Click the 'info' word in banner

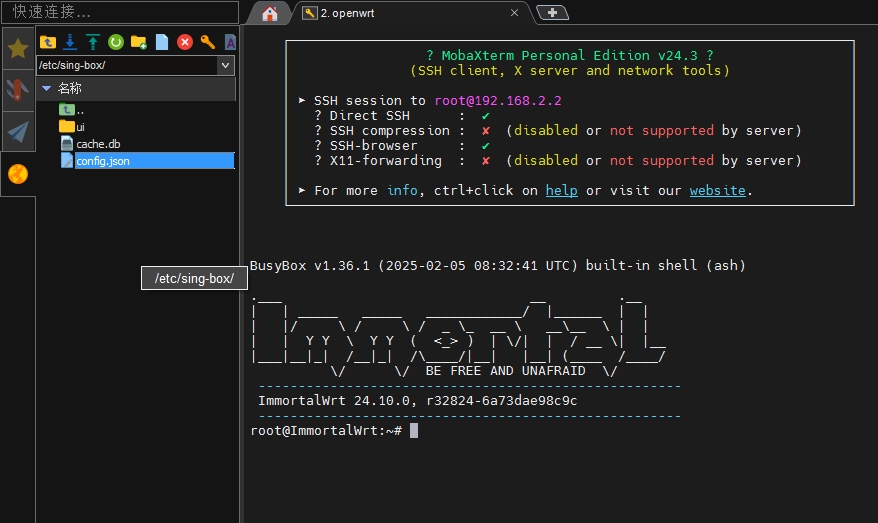click(x=402, y=190)
